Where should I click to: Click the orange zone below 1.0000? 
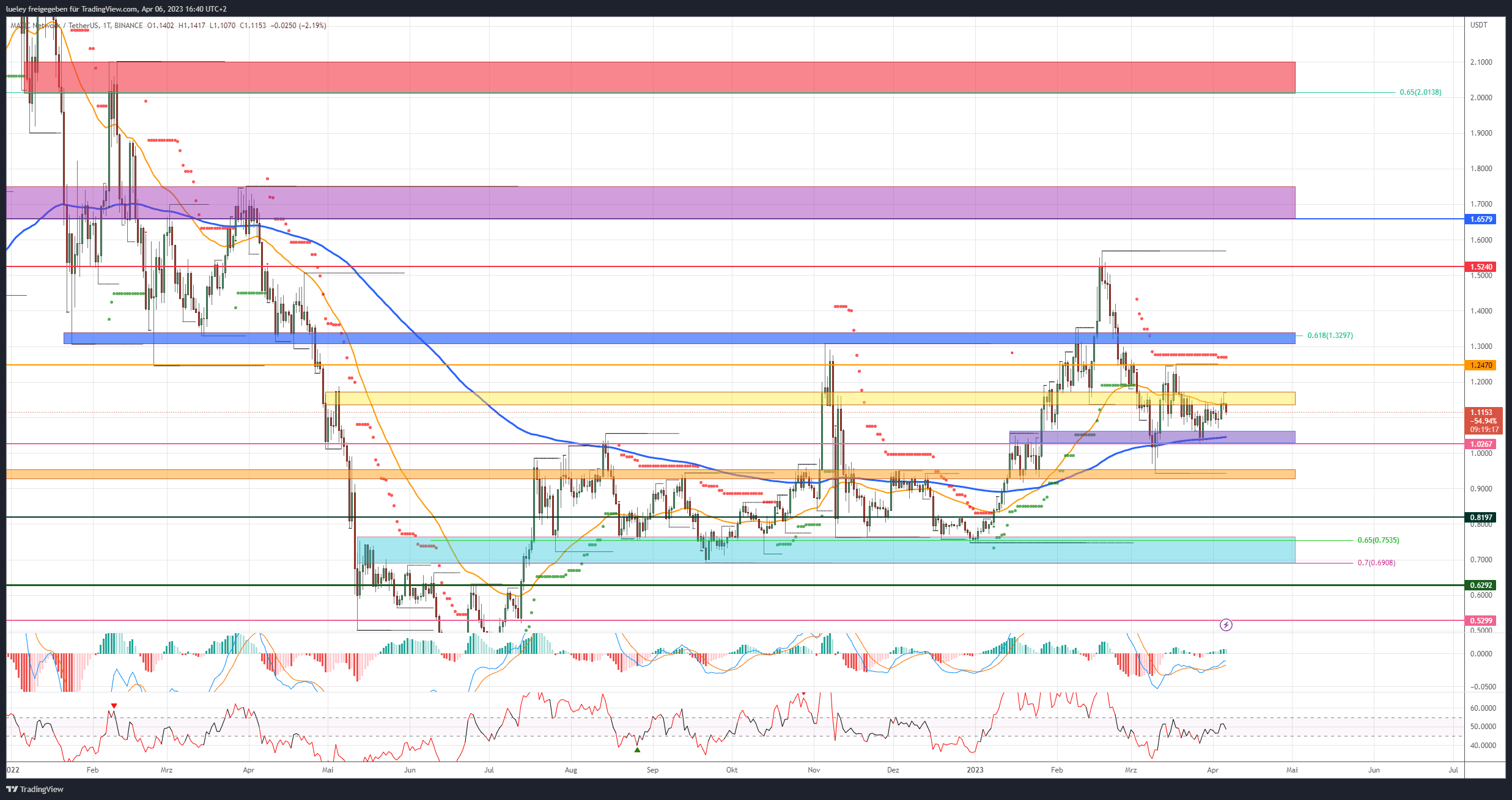point(651,474)
